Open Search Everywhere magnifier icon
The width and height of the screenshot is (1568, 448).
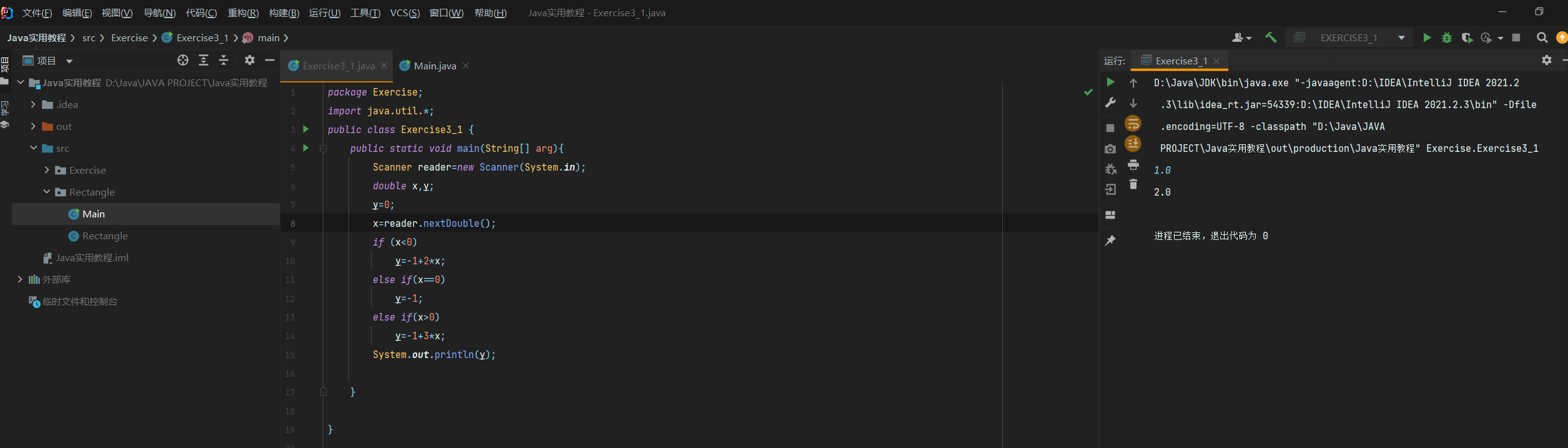point(1542,37)
